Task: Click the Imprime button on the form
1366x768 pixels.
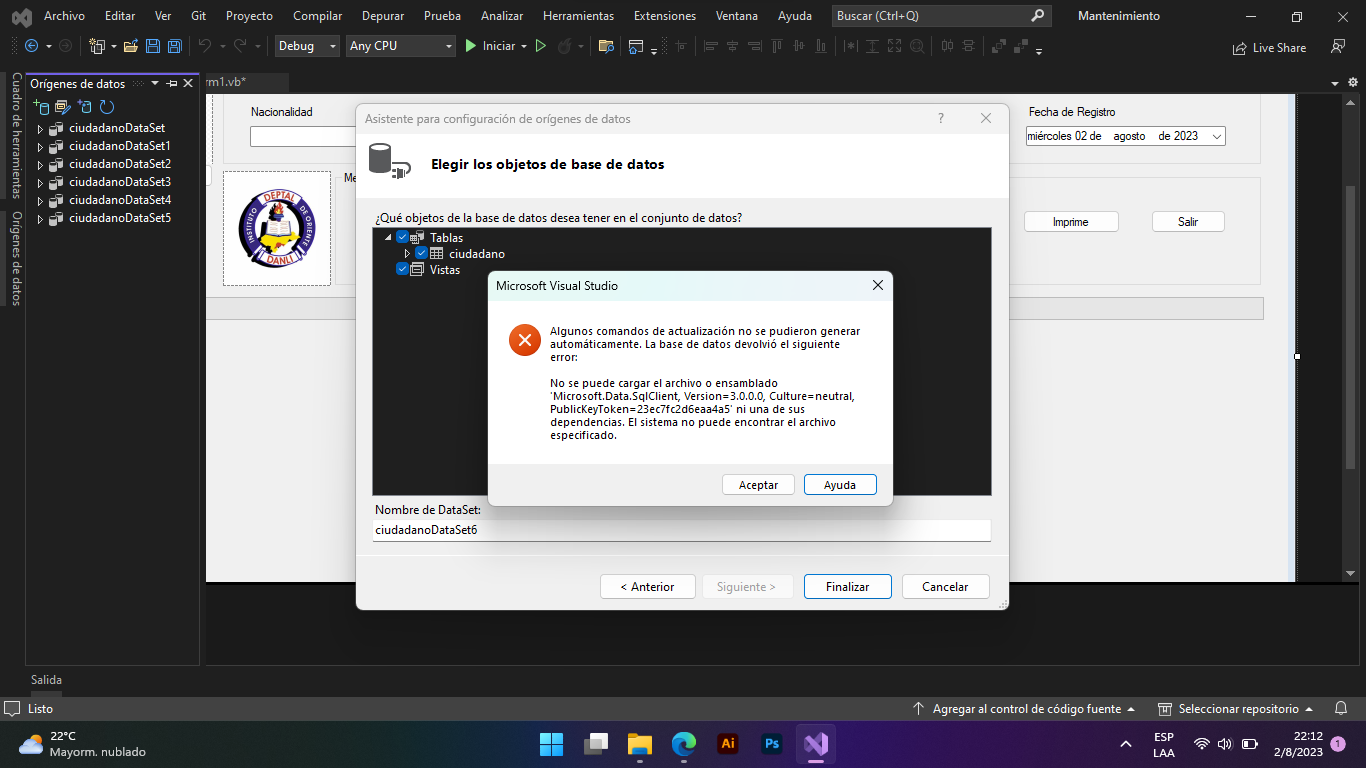Action: 1071,222
